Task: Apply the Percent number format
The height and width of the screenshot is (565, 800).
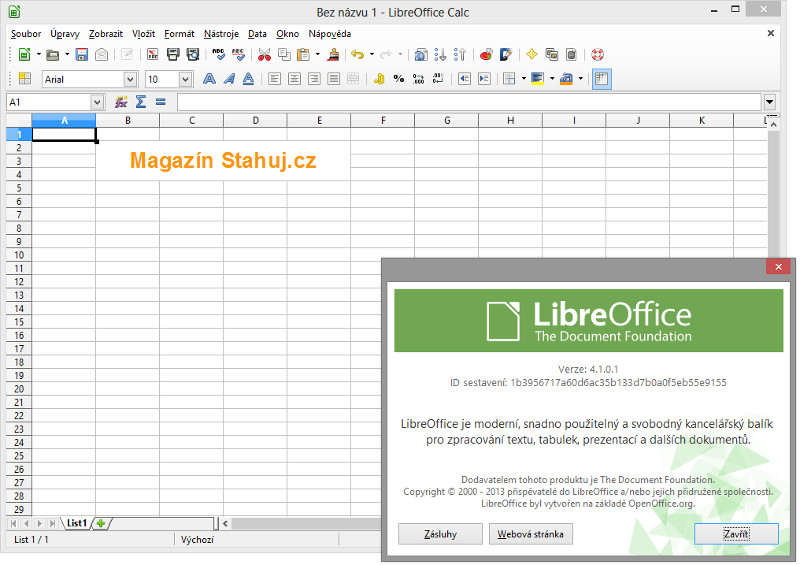Action: pos(398,79)
